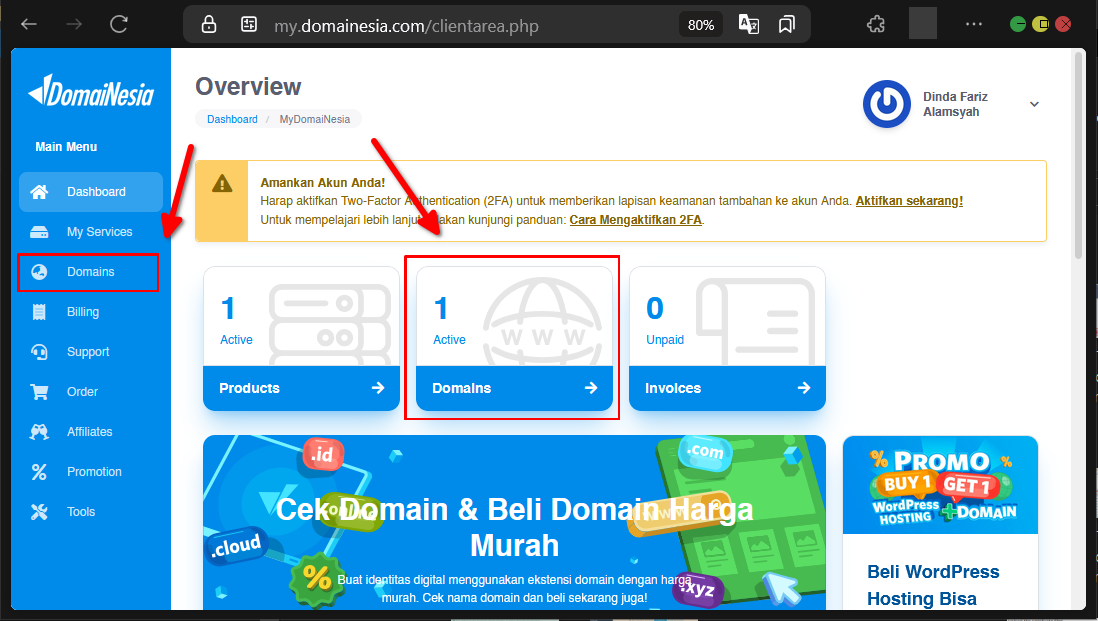
Task: Click the Tools wrench icon
Action: pos(39,512)
